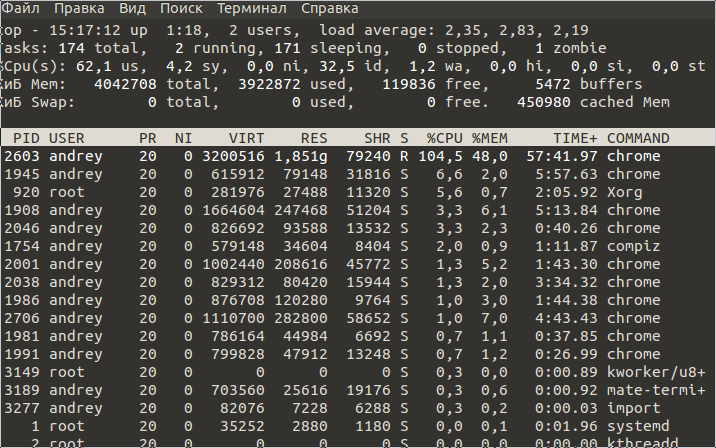Click the 2:05.92 TIME+ value
This screenshot has height=448, width=716.
pos(566,192)
